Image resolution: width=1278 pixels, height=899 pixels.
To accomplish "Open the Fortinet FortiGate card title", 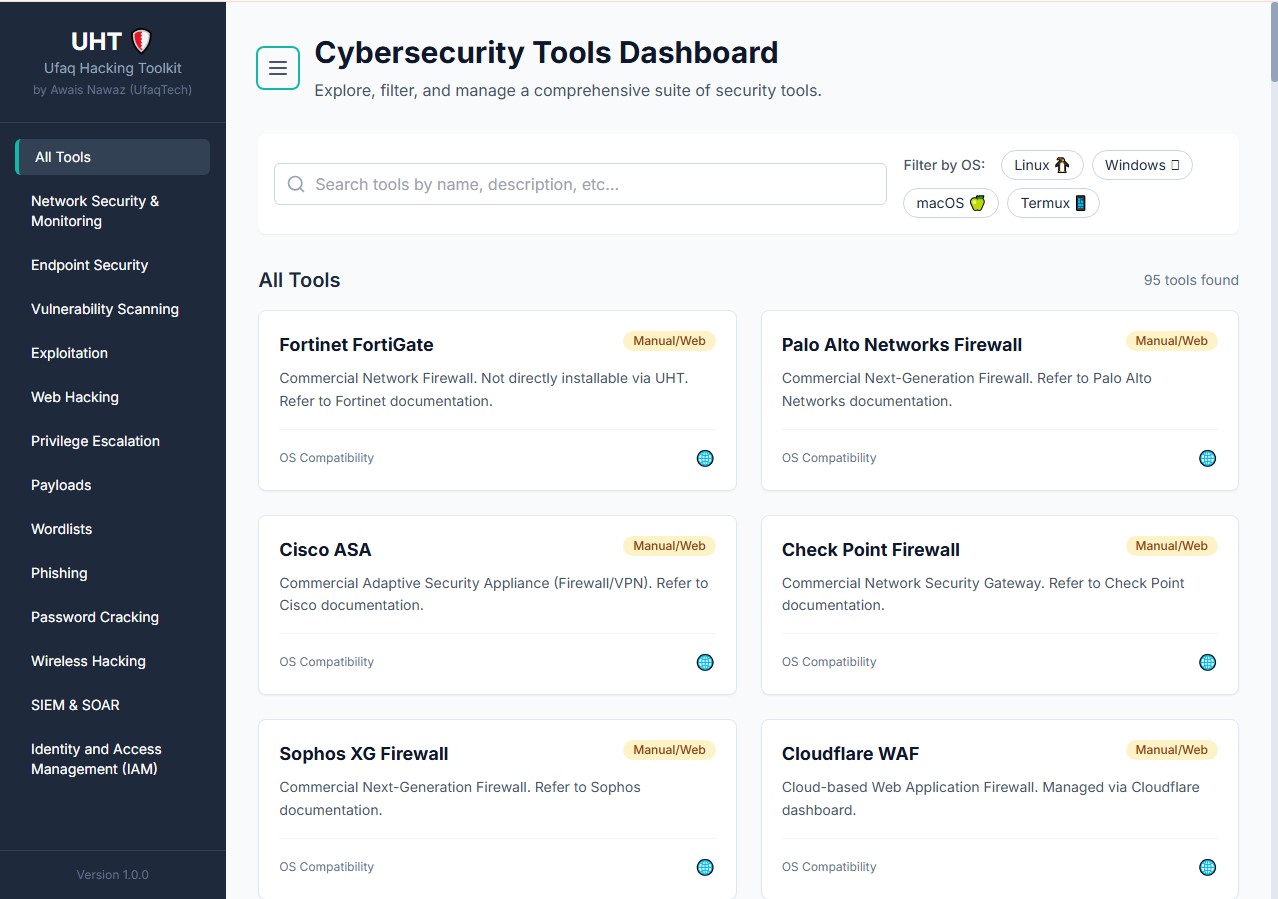I will point(356,345).
